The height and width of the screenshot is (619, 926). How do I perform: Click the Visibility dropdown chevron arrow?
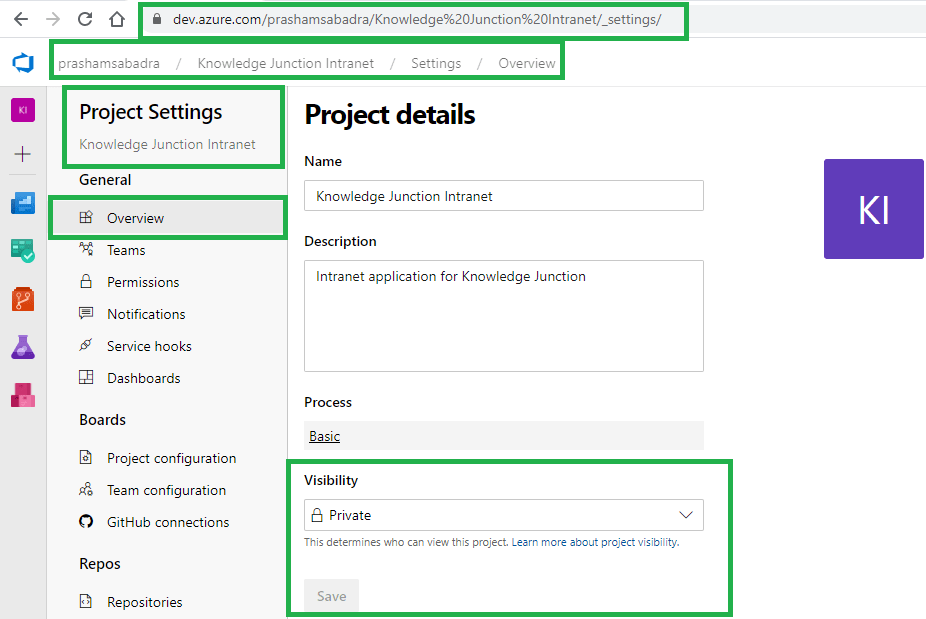(686, 515)
